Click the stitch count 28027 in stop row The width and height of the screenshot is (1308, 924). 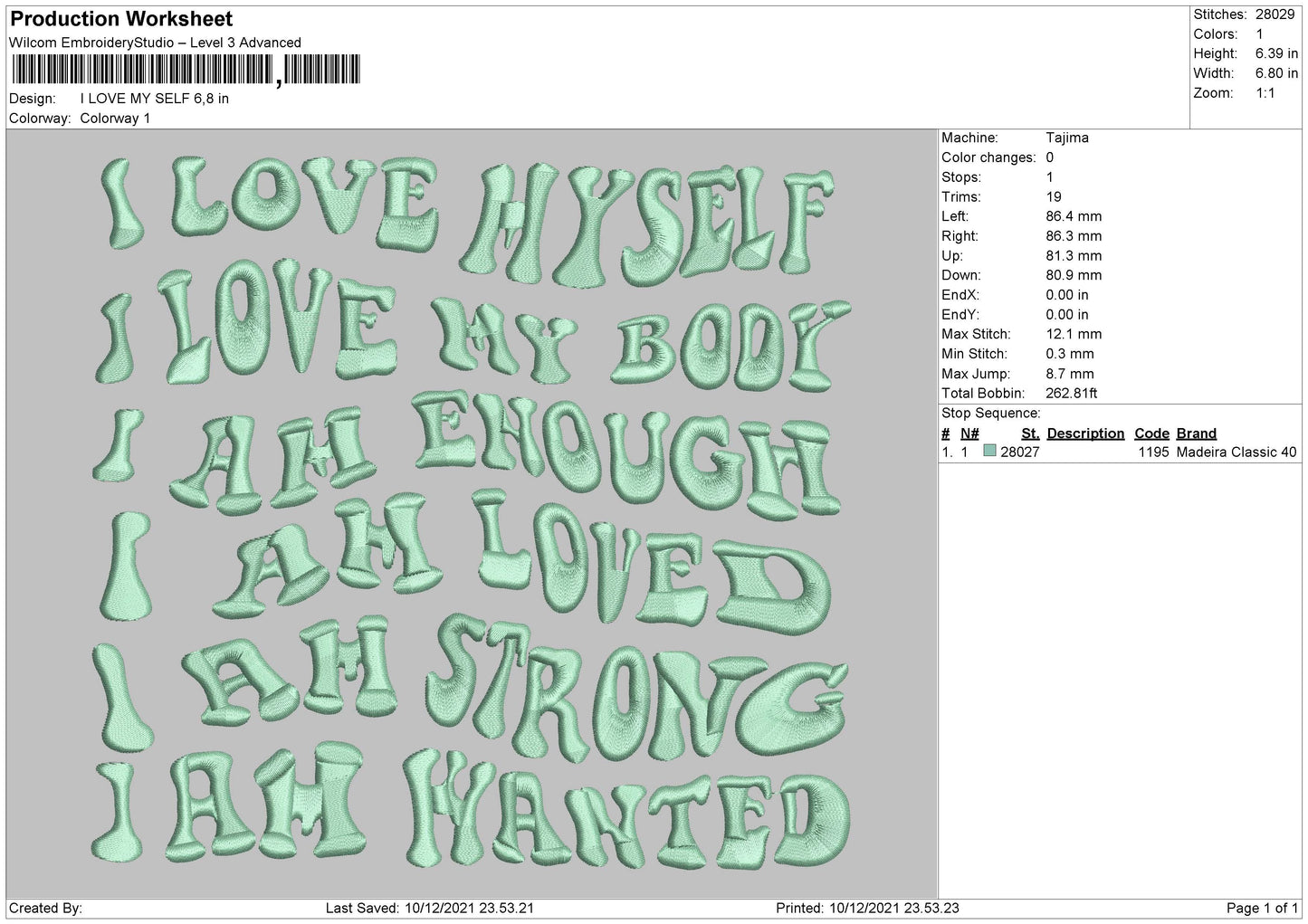click(x=1020, y=452)
